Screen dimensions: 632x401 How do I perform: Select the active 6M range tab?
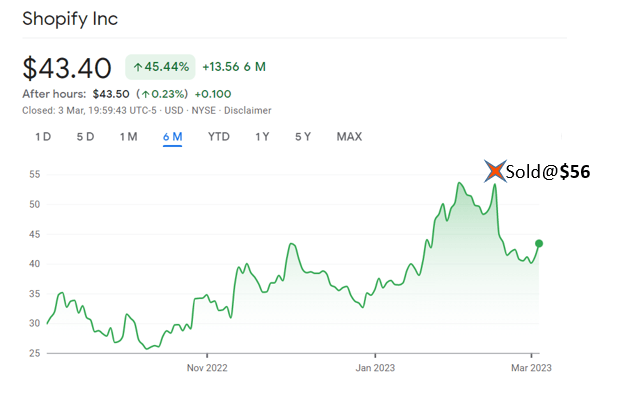172,136
